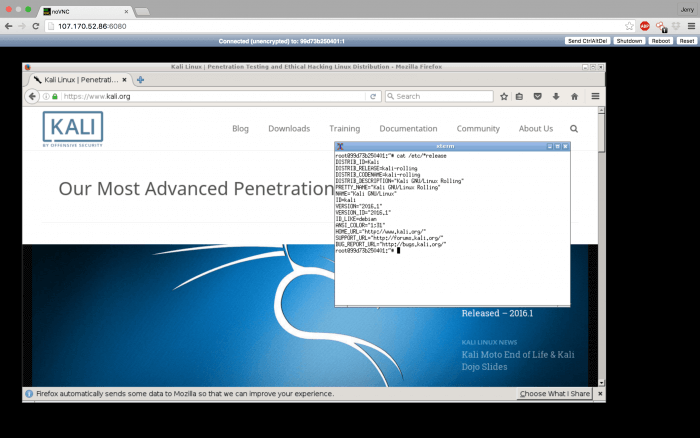Screen dimensions: 700x438
Task: Dismiss the Firefox data notification bar
Action: tap(600, 393)
